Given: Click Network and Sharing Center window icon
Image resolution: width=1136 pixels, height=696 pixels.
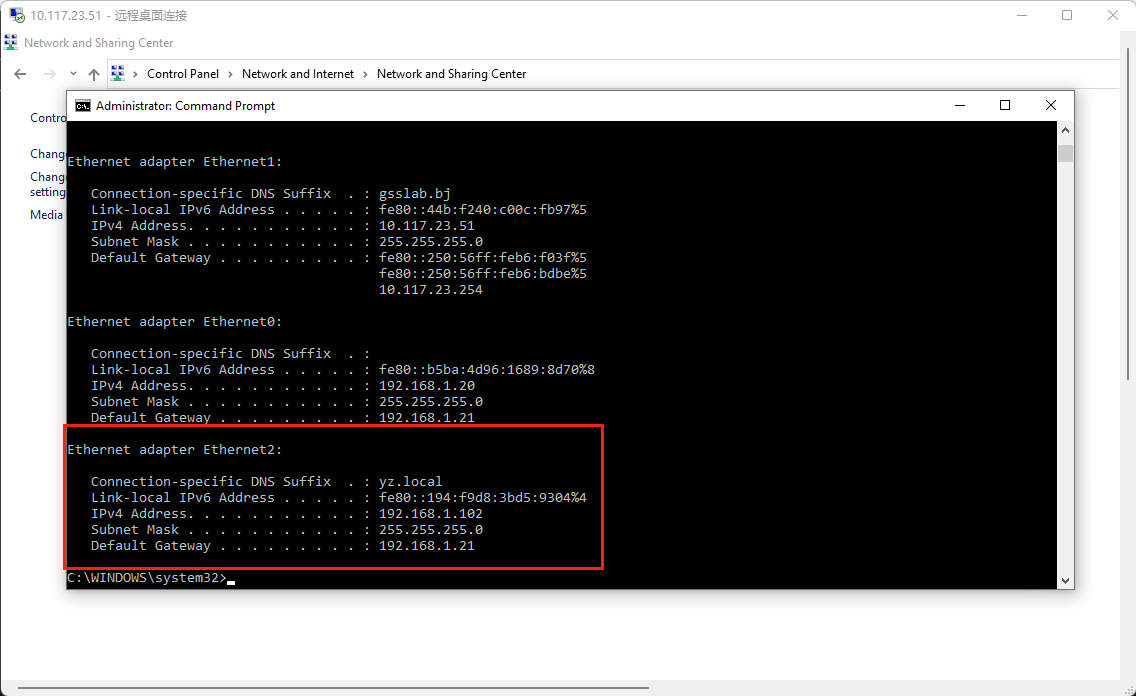Looking at the screenshot, I should pos(11,43).
